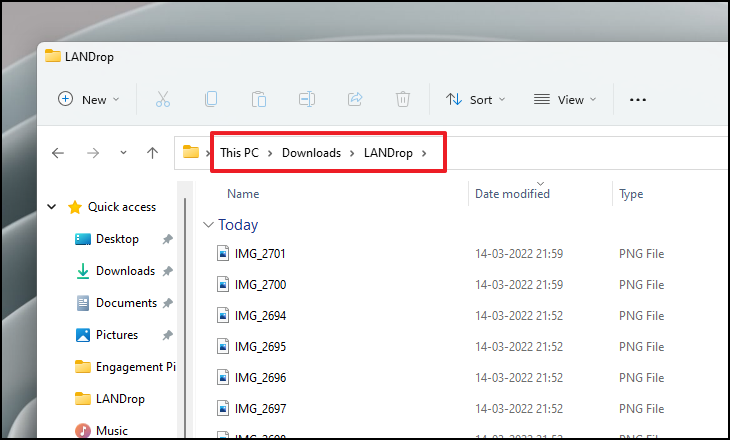
Task: Click PNG File type of IMG_2694
Action: pyautogui.click(x=641, y=316)
